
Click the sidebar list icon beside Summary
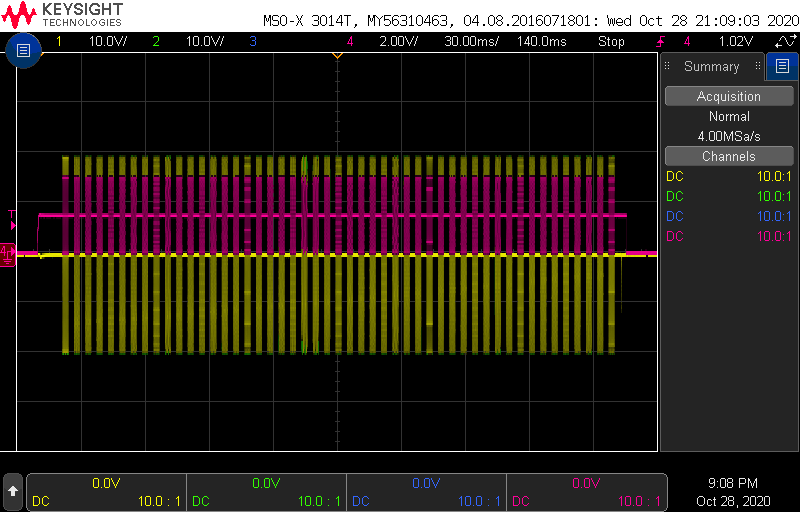(781, 67)
